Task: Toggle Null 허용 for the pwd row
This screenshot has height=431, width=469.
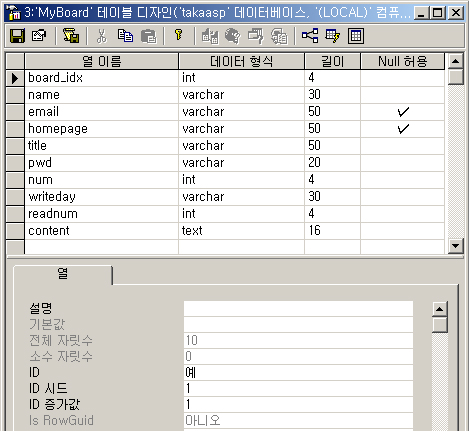Action: [402, 163]
